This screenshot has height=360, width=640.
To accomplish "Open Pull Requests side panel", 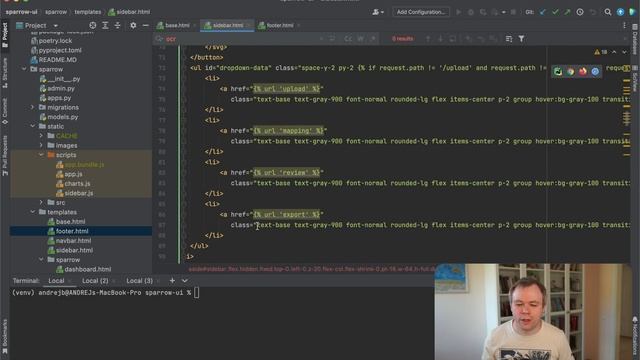I will click(x=5, y=156).
